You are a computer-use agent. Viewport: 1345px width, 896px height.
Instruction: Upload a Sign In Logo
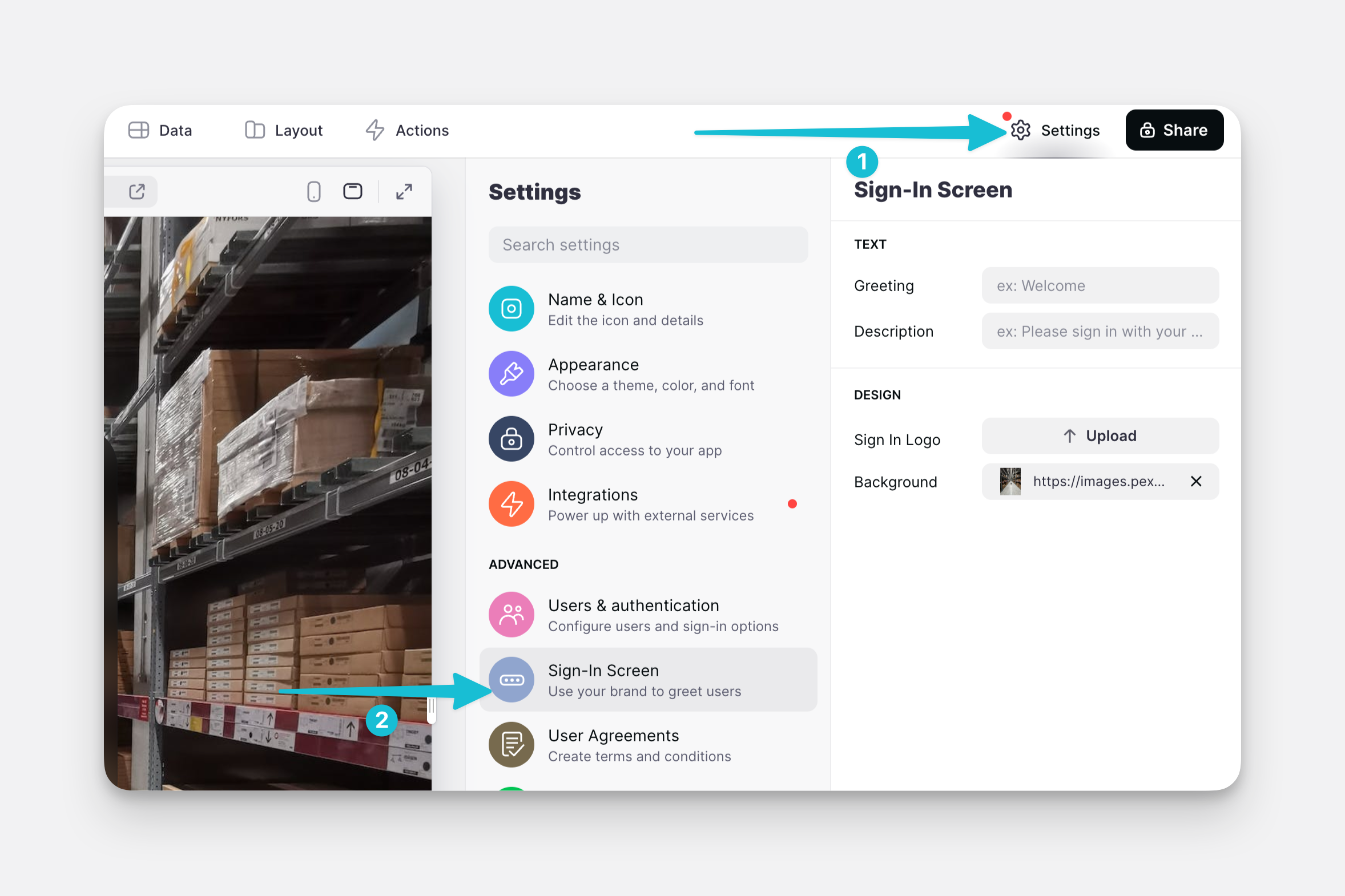[1099, 436]
